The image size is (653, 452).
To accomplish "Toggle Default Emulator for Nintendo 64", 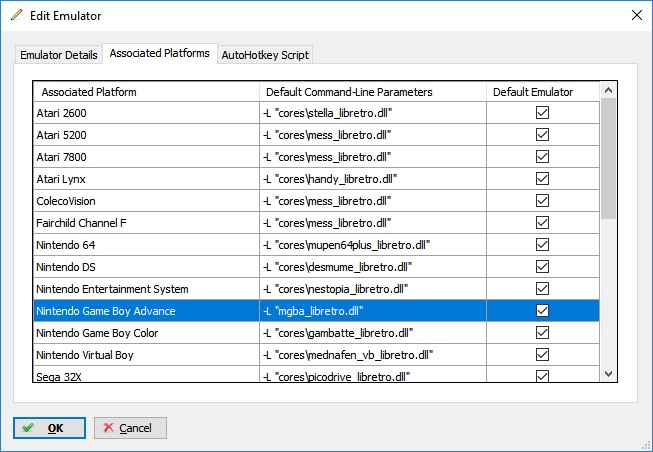I will (x=542, y=245).
